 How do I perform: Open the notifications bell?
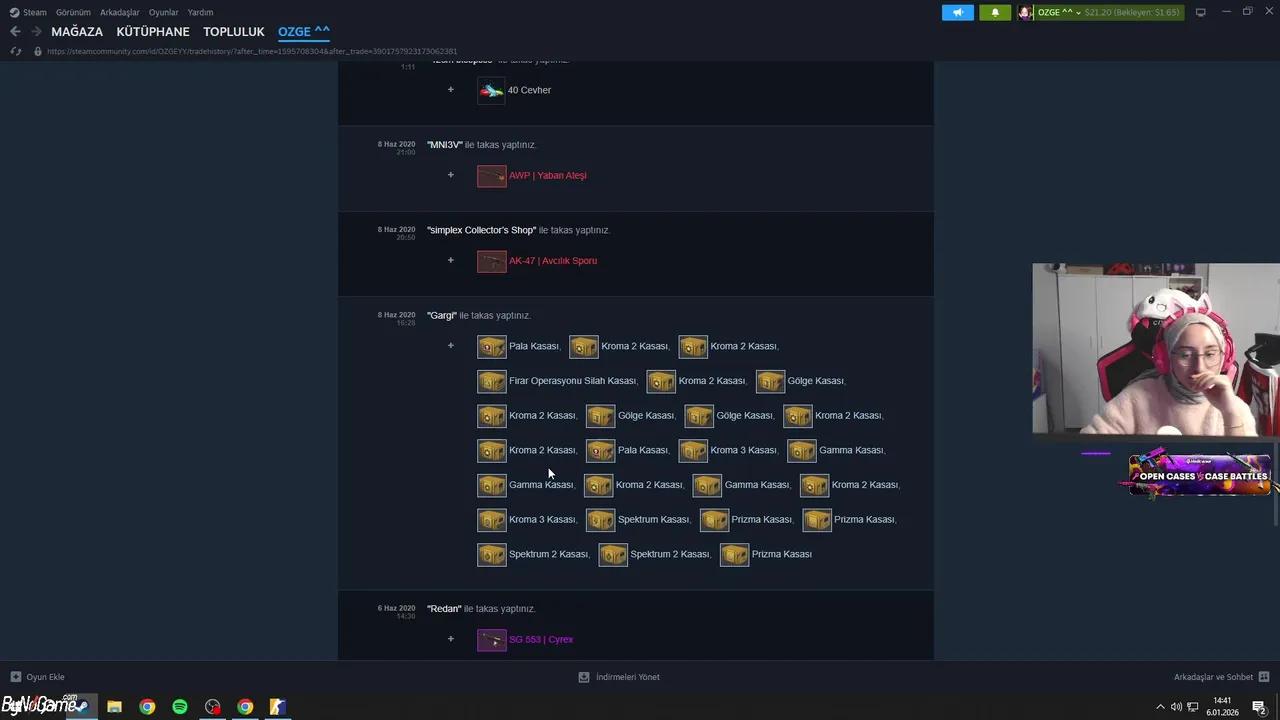tap(995, 12)
